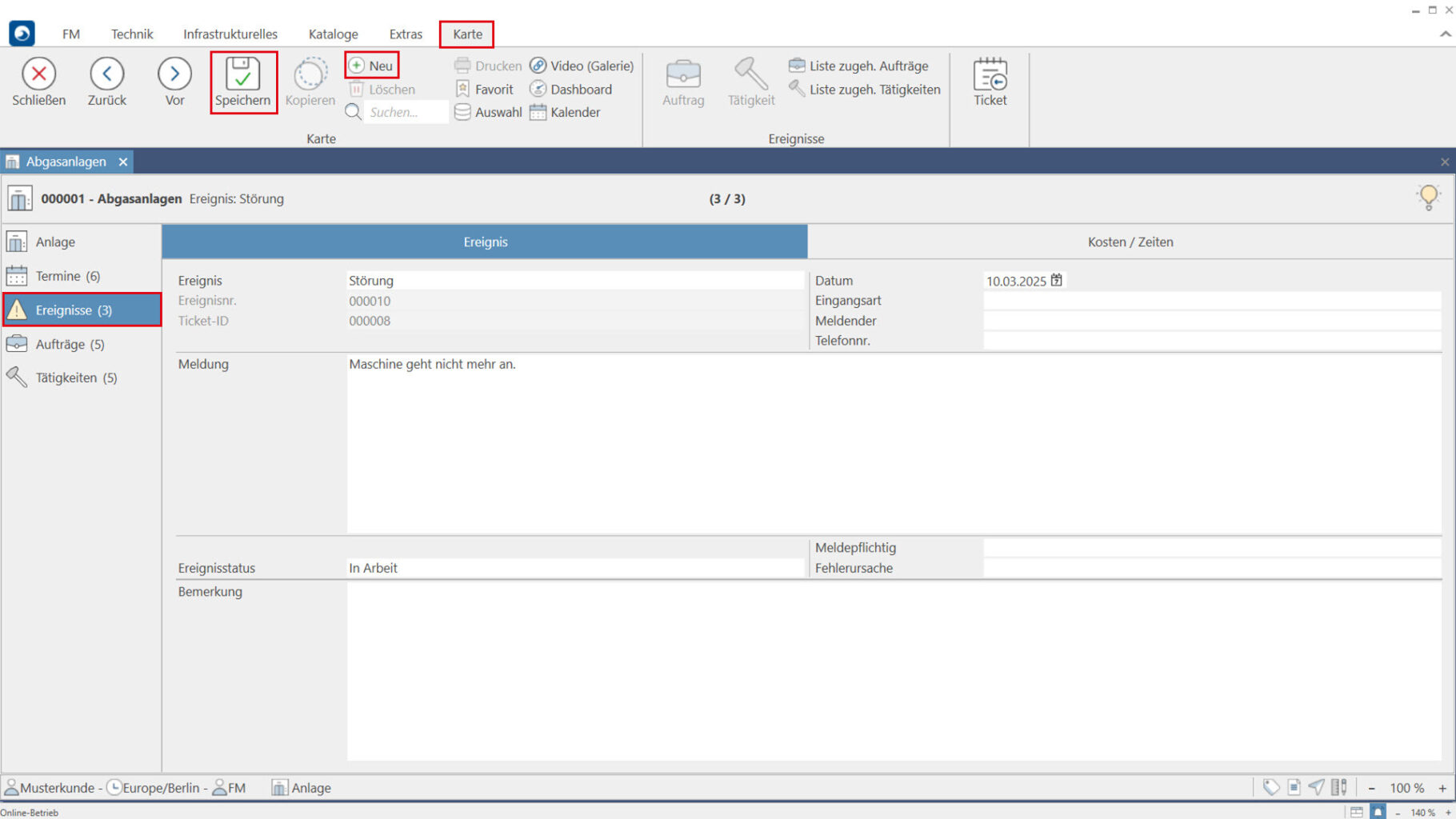1456x819 pixels.
Task: Switch to the Kosten / Zeiten tab
Action: [x=1130, y=242]
